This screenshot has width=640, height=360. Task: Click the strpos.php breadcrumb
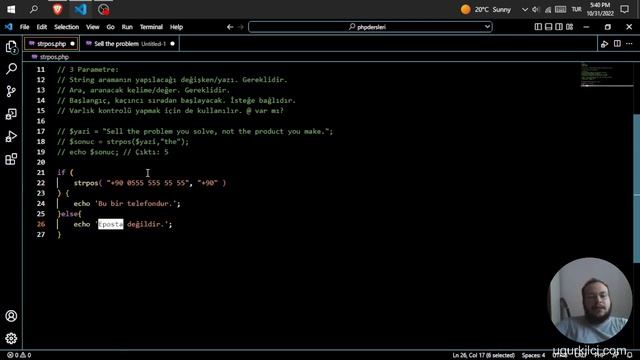(x=51, y=57)
